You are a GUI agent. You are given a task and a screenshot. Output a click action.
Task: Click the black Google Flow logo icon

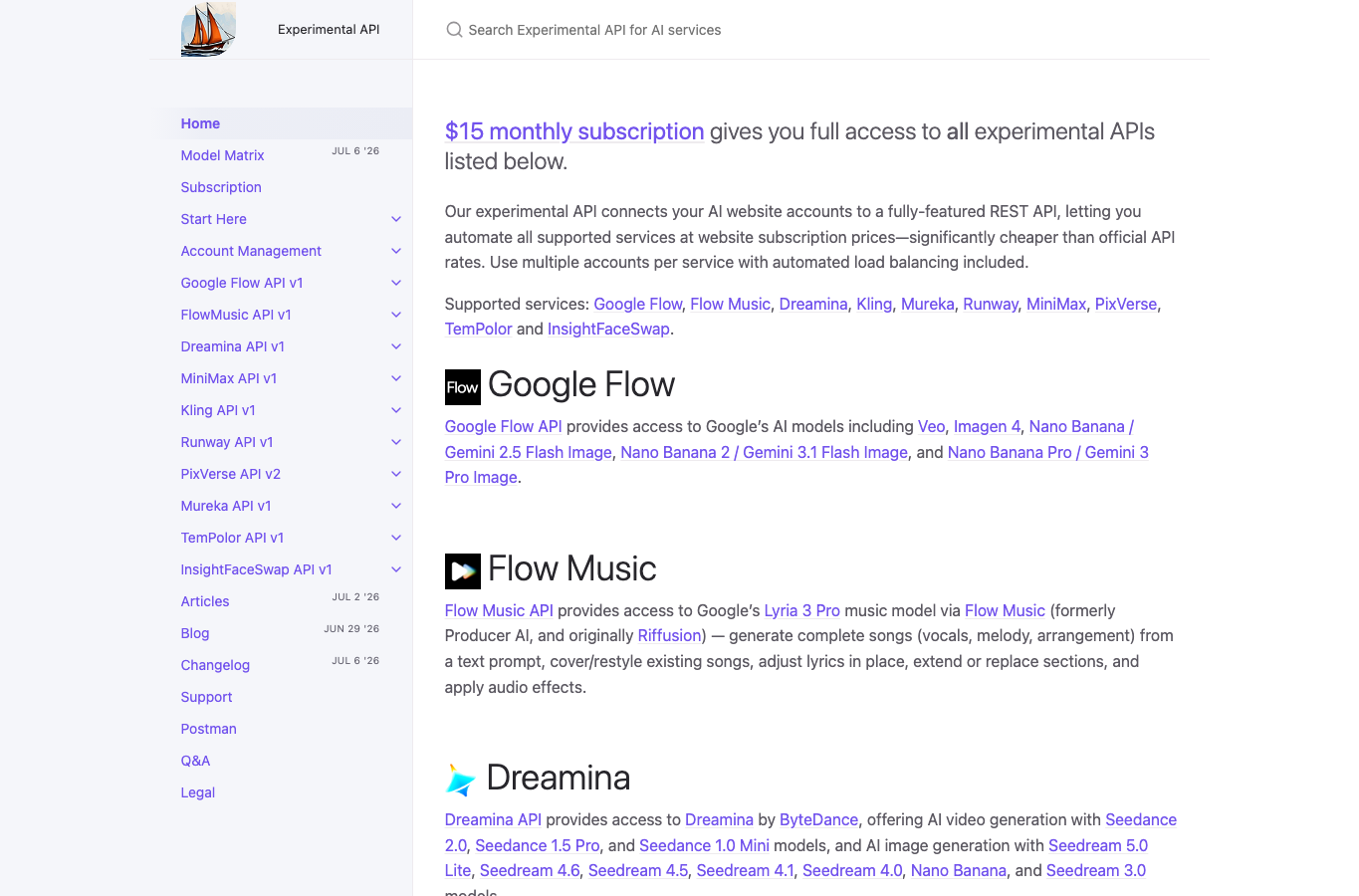click(x=463, y=387)
